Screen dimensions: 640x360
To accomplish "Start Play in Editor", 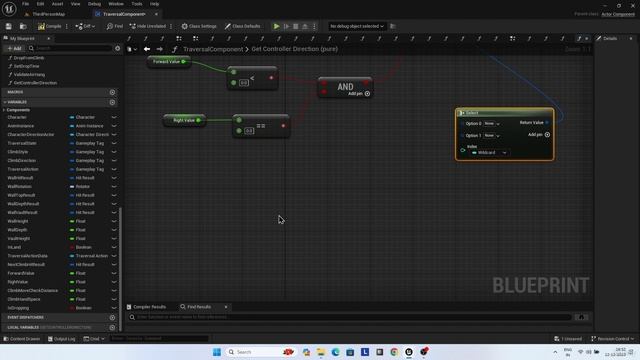I will point(276,26).
